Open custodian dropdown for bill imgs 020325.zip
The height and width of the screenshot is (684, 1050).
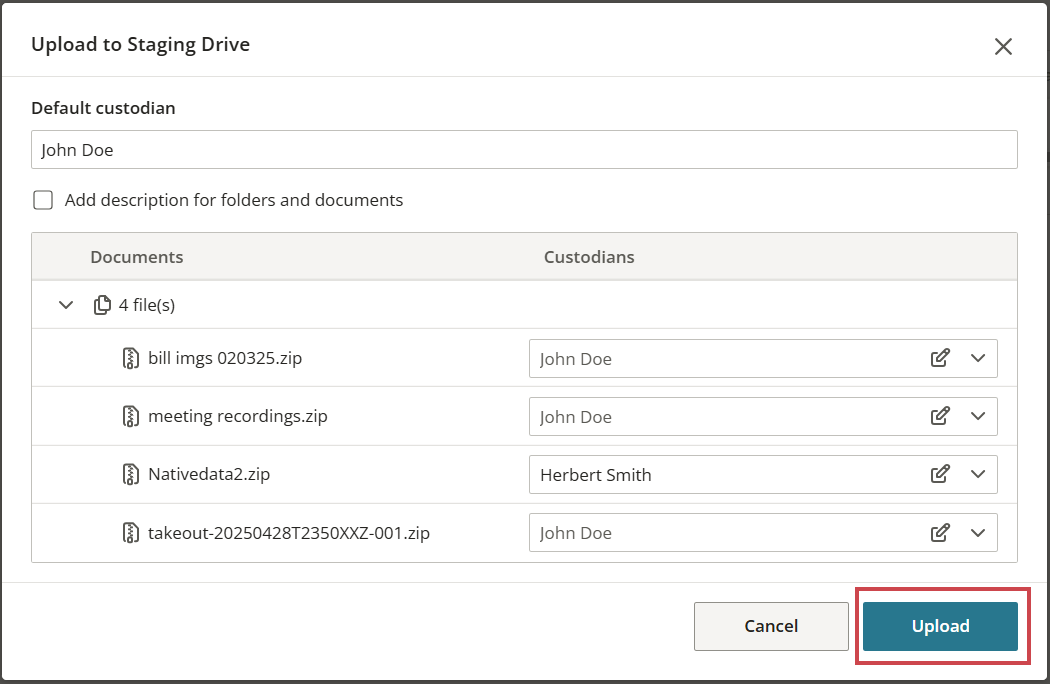pos(978,358)
